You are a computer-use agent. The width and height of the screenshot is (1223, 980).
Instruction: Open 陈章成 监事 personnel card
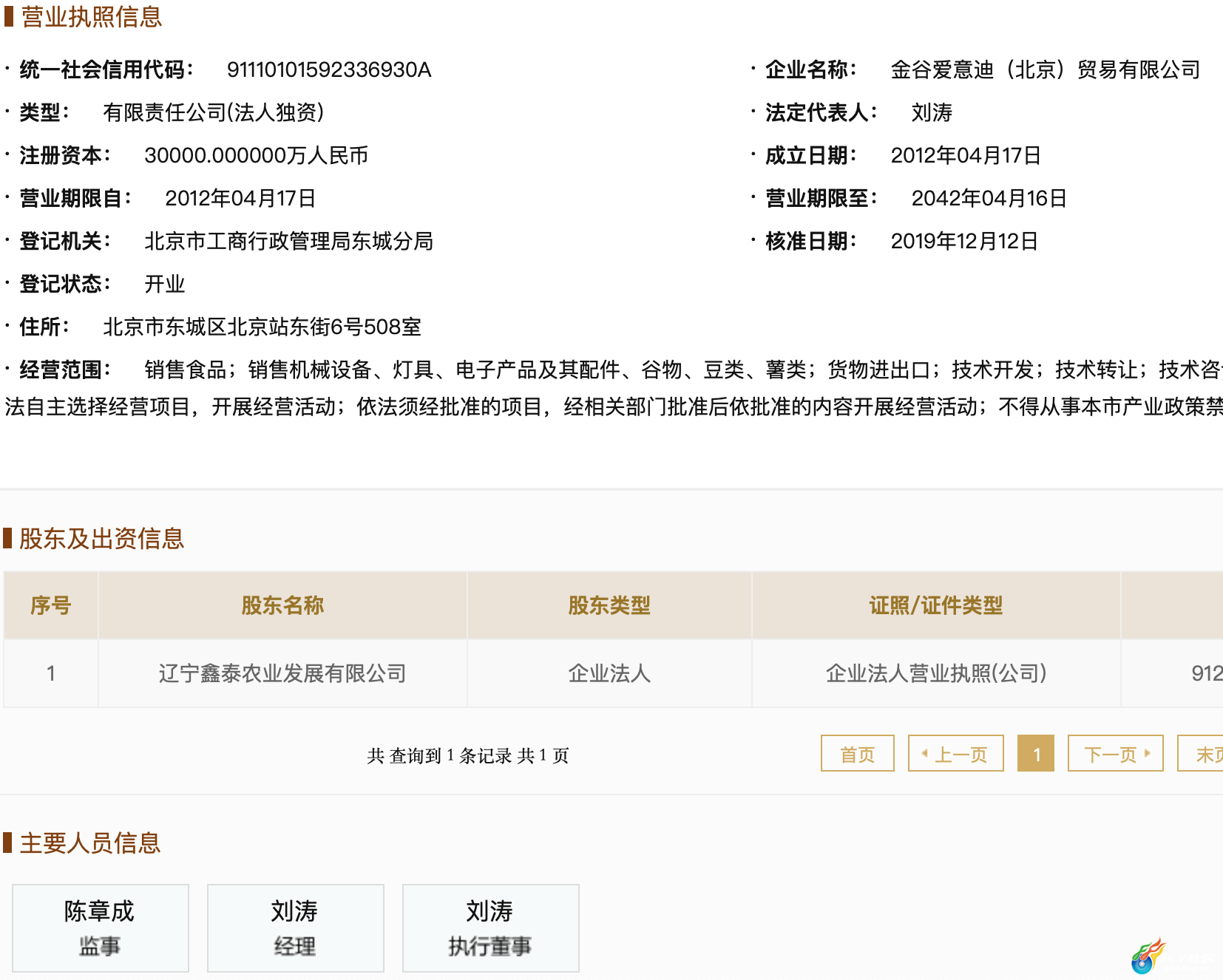click(x=101, y=928)
